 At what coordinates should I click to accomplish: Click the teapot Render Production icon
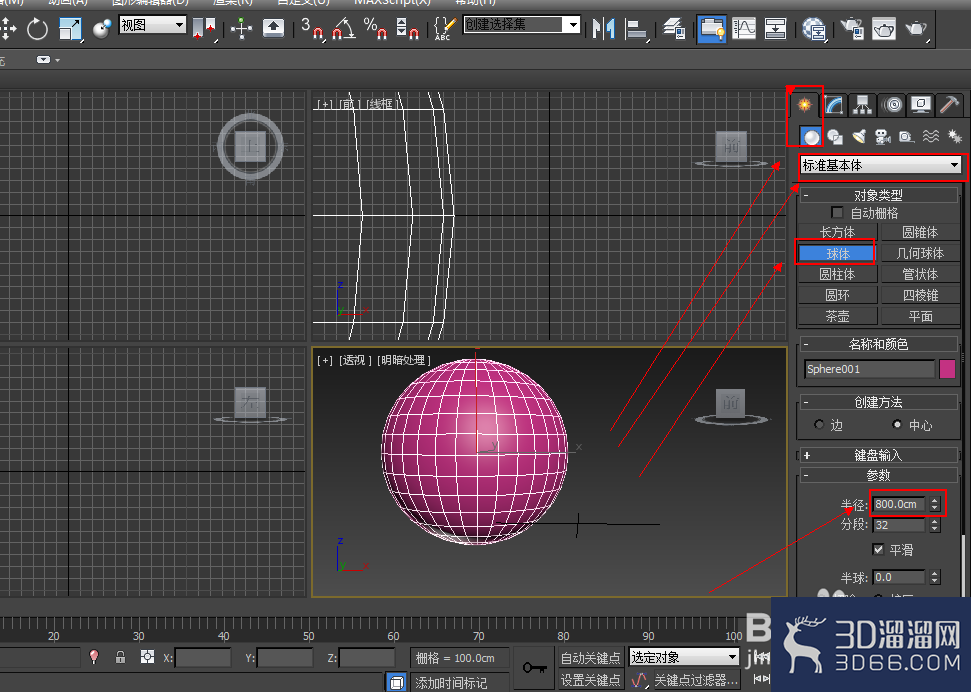pos(916,29)
